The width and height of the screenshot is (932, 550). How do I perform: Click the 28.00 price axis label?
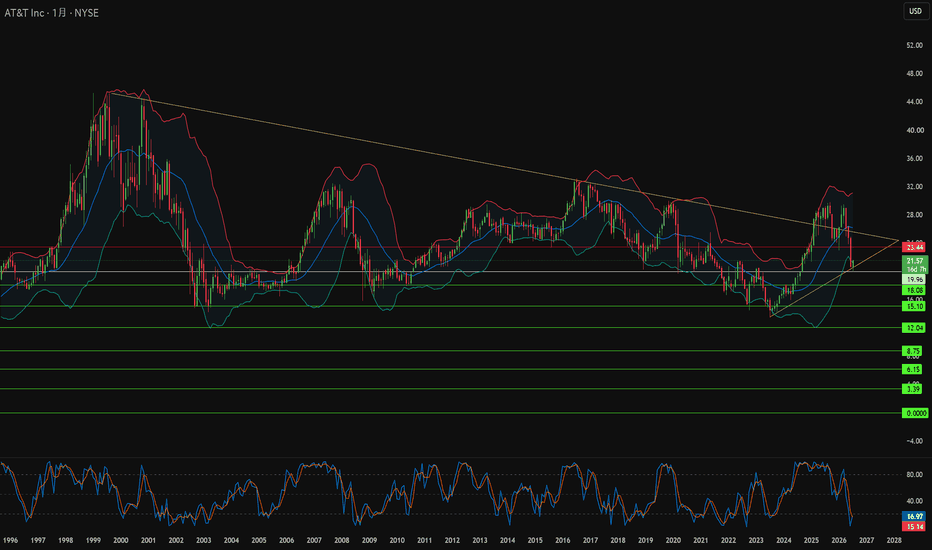(915, 215)
